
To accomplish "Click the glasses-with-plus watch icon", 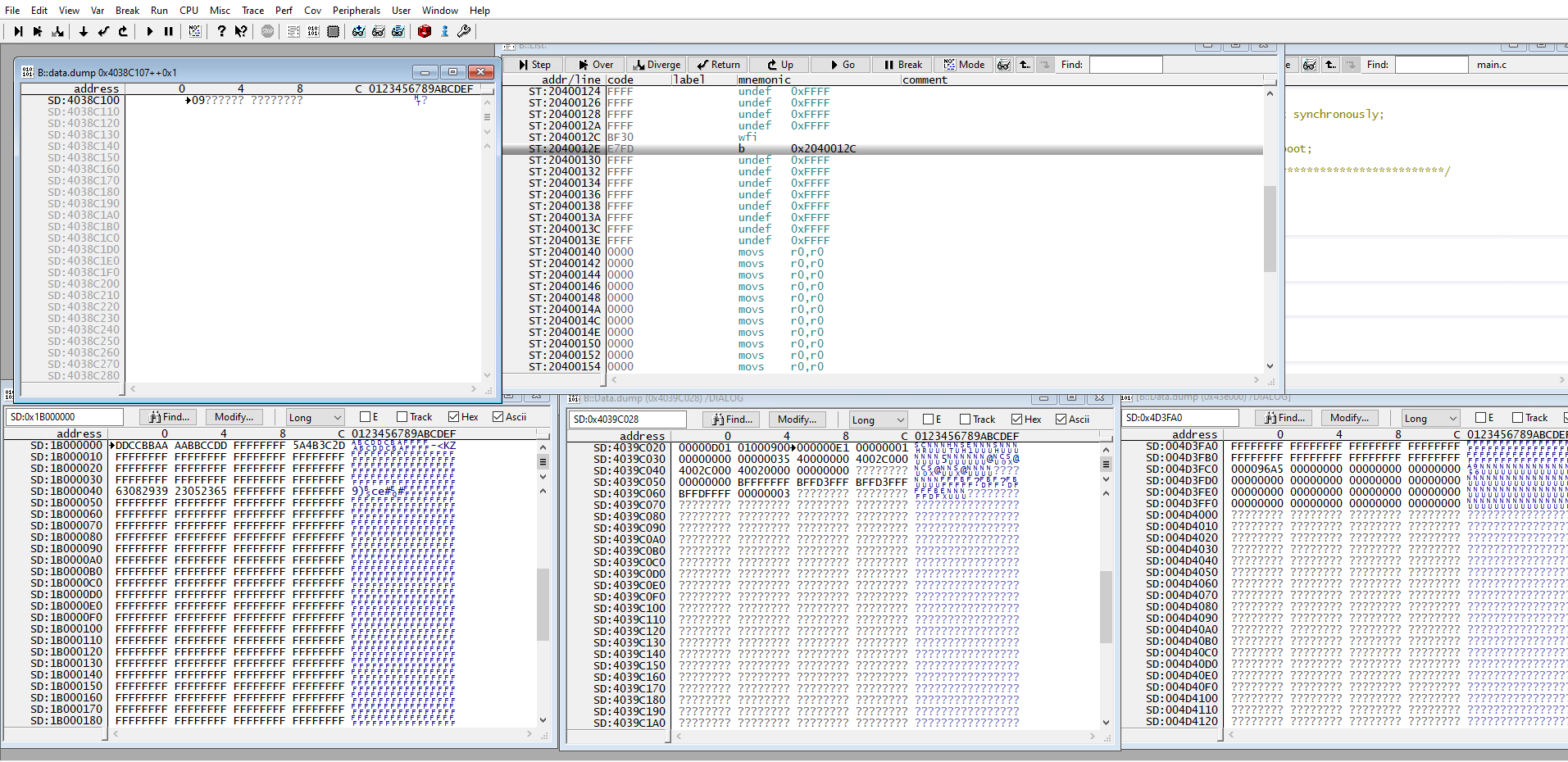I will (359, 31).
